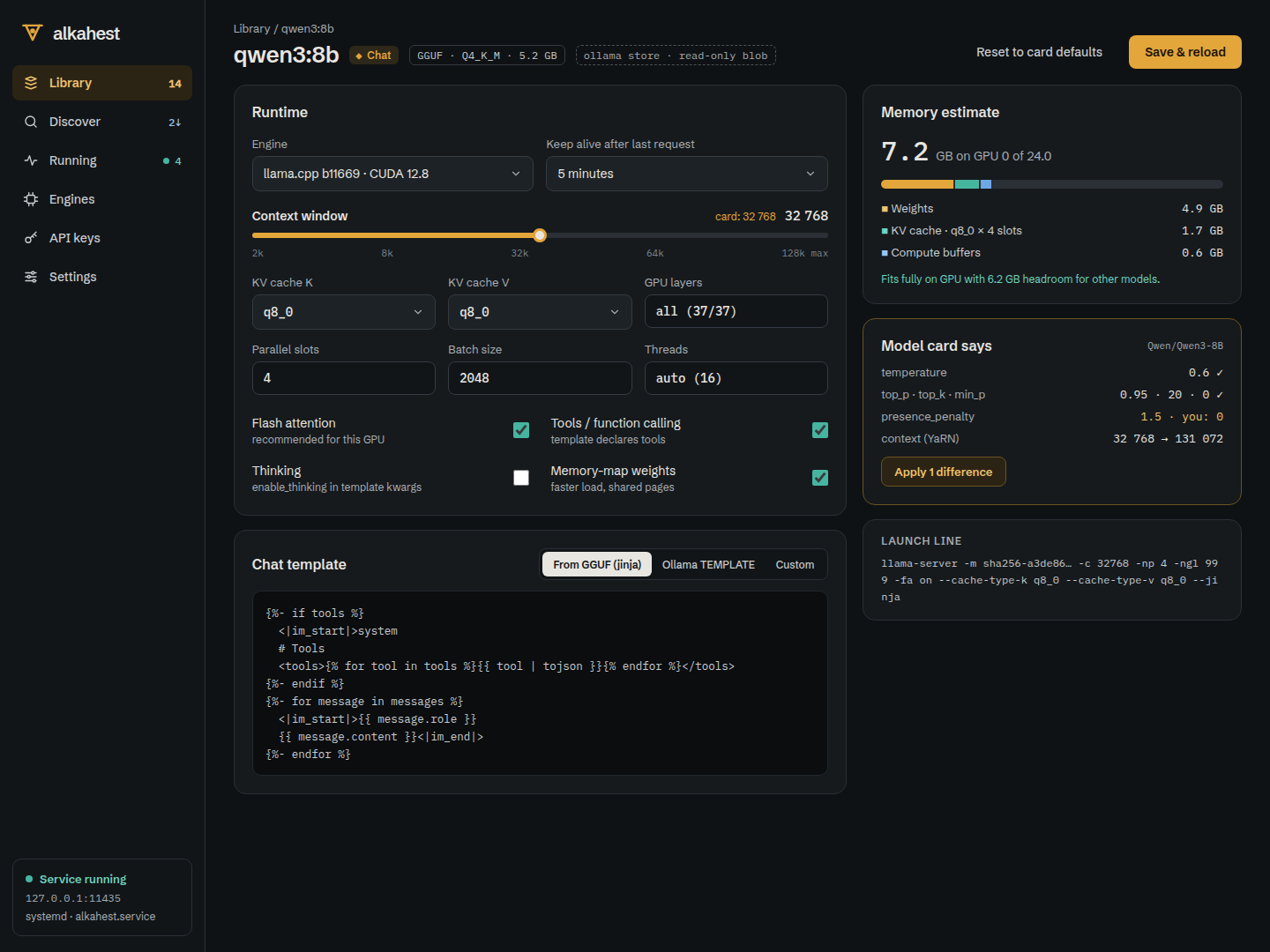Focus the Parallel slots input field
The width and height of the screenshot is (1270, 952).
pyautogui.click(x=343, y=378)
